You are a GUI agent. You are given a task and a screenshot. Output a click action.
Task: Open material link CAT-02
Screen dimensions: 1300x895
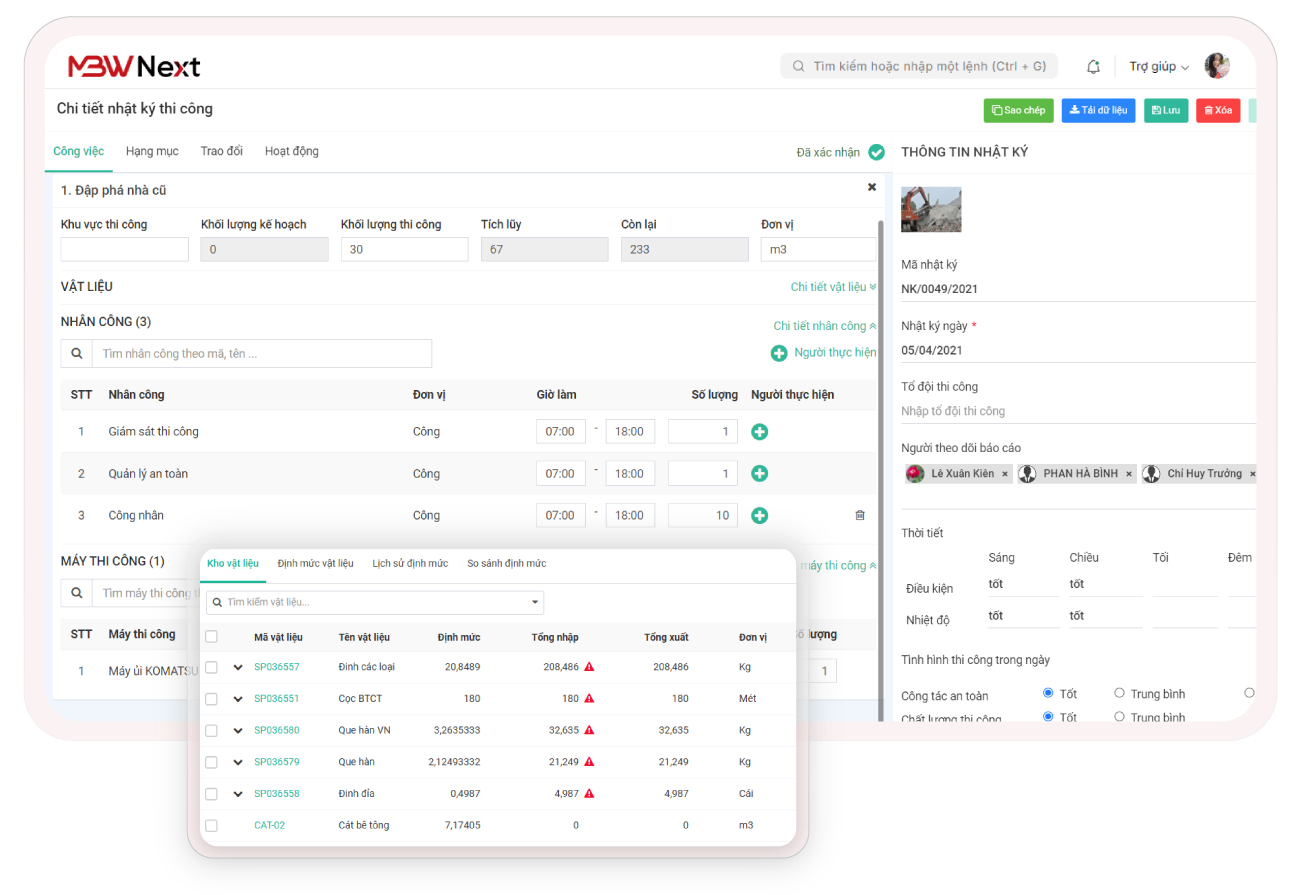coord(269,826)
